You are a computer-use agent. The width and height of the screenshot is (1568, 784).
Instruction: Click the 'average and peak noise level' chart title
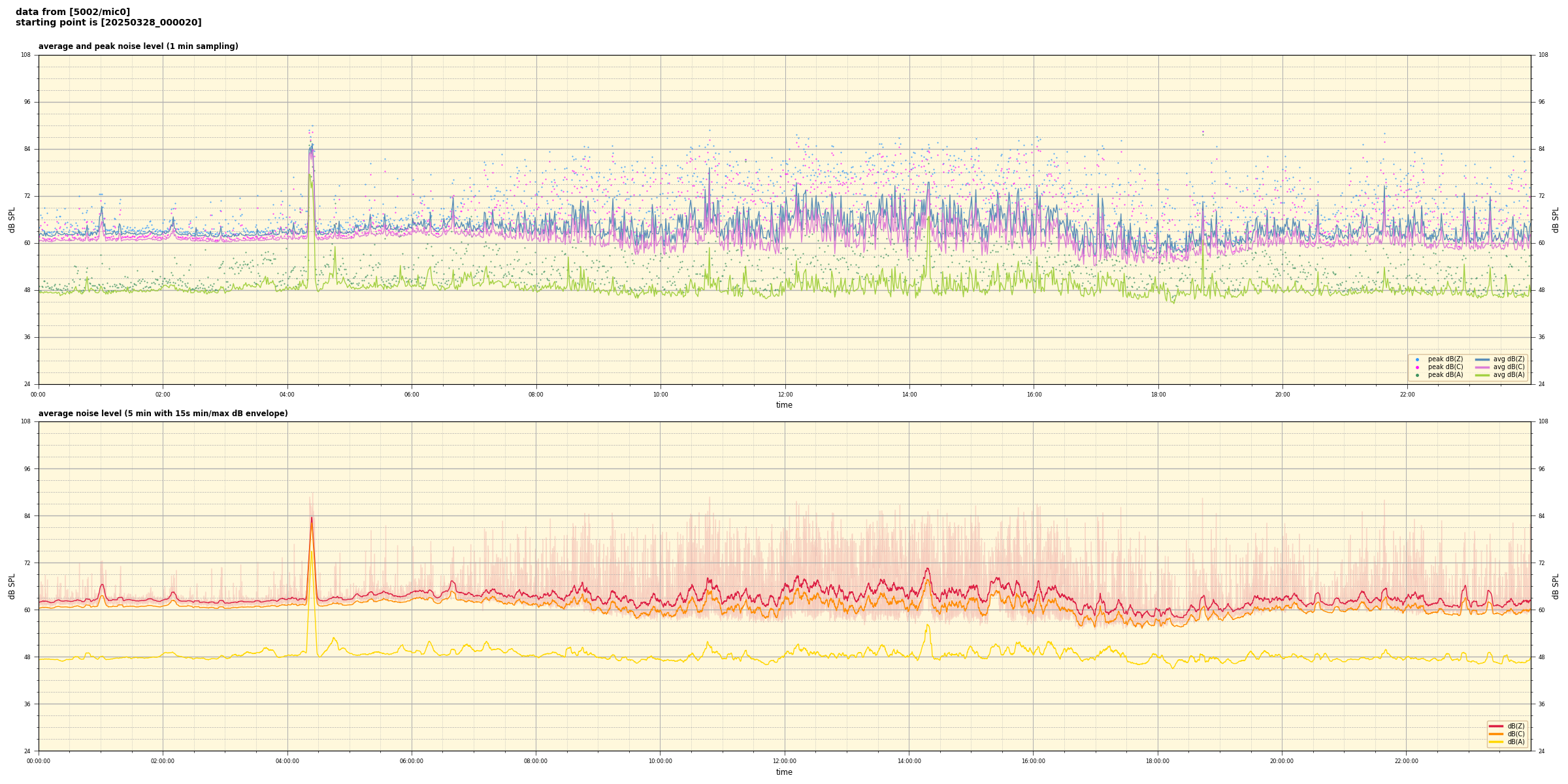click(x=138, y=46)
